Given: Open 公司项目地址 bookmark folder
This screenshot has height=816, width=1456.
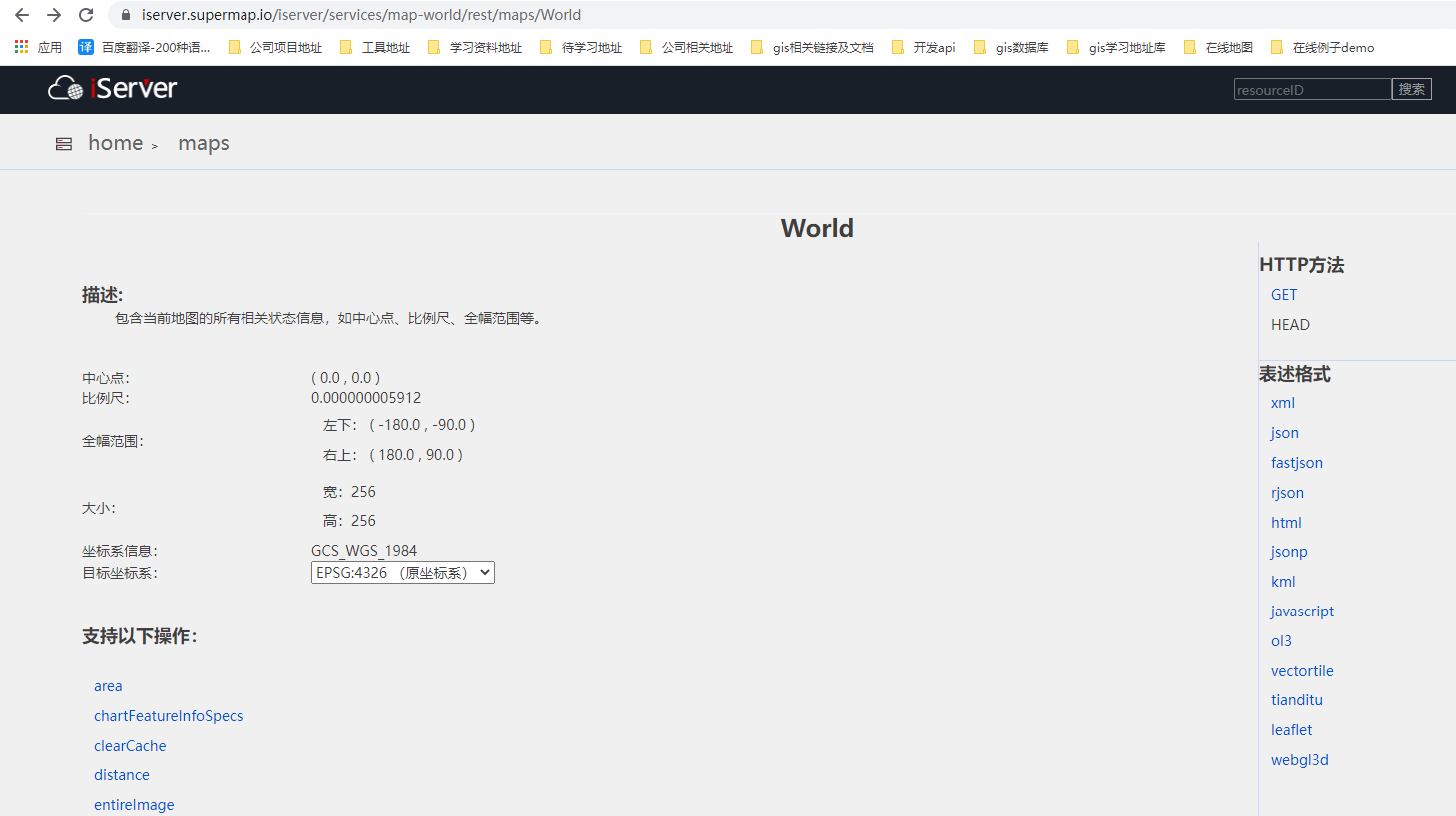Looking at the screenshot, I should [x=275, y=47].
